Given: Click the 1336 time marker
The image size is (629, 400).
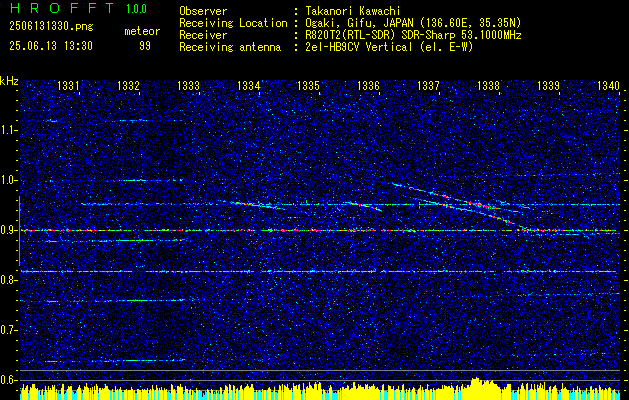Looking at the screenshot, I should click(x=369, y=85).
